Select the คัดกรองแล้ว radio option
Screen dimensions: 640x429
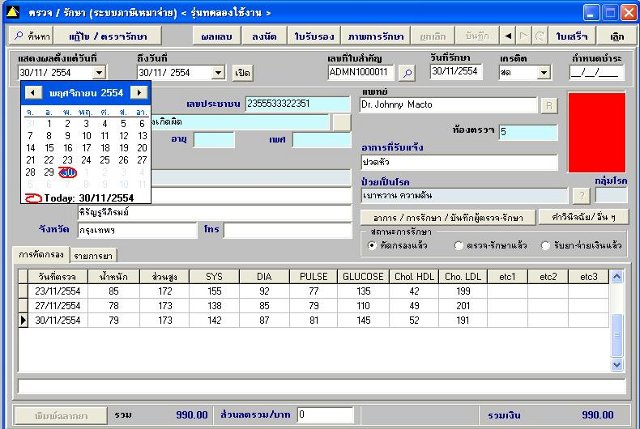(373, 245)
